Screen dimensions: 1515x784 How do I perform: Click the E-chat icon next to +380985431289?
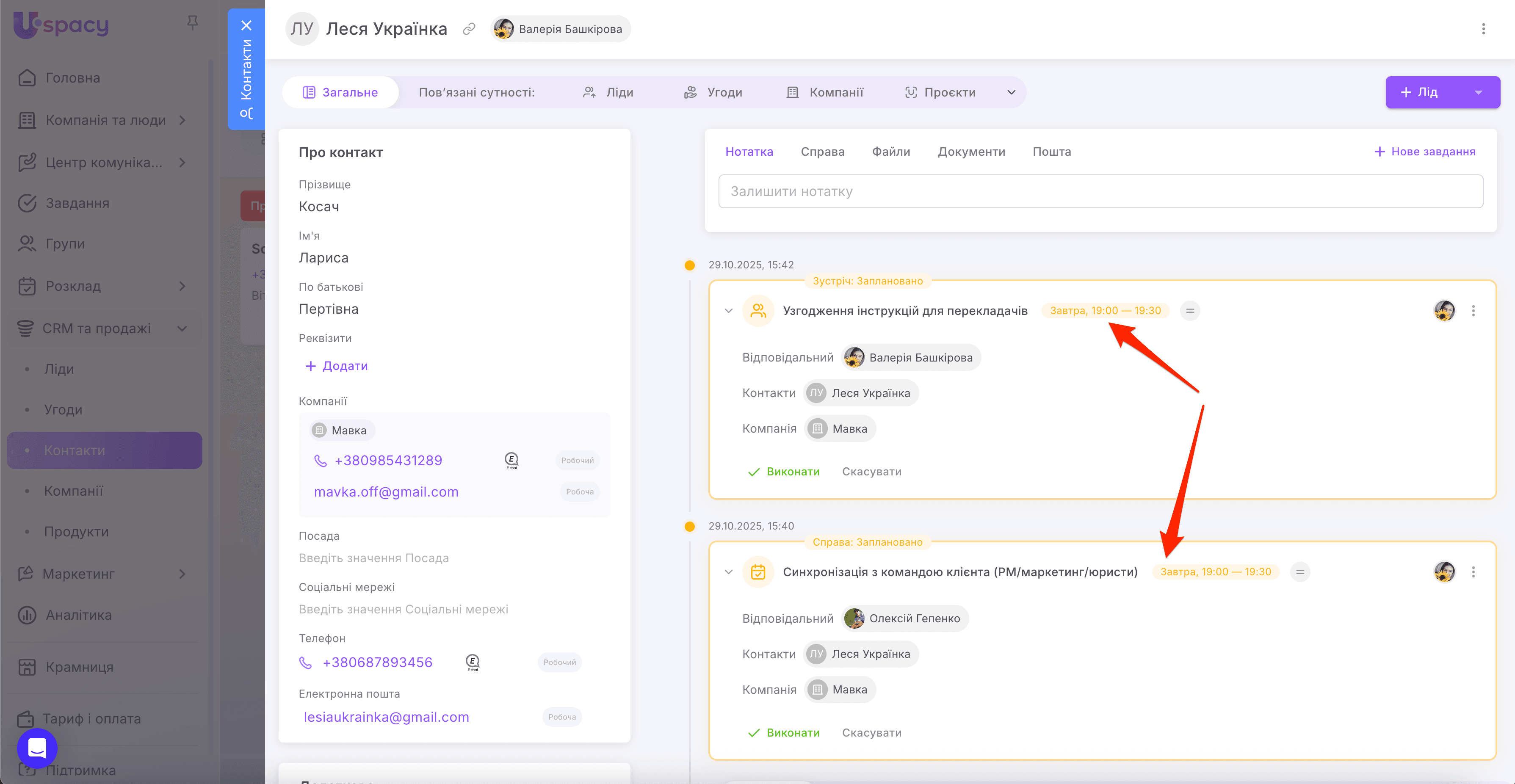tap(511, 461)
